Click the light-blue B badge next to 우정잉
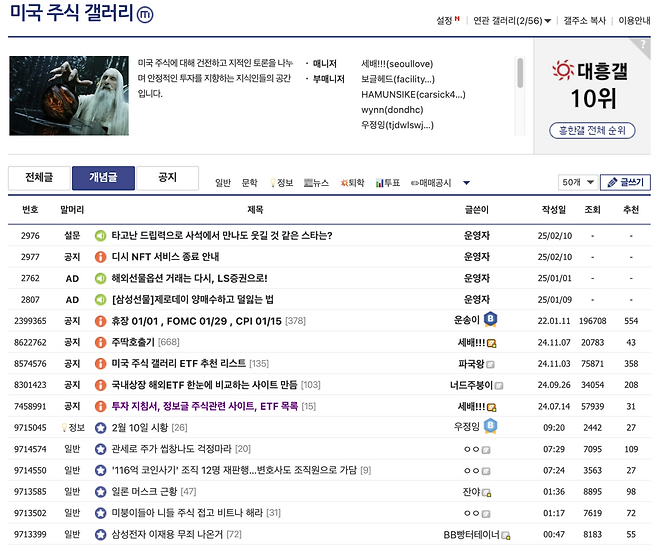This screenshot has height=545, width=658. click(x=490, y=426)
